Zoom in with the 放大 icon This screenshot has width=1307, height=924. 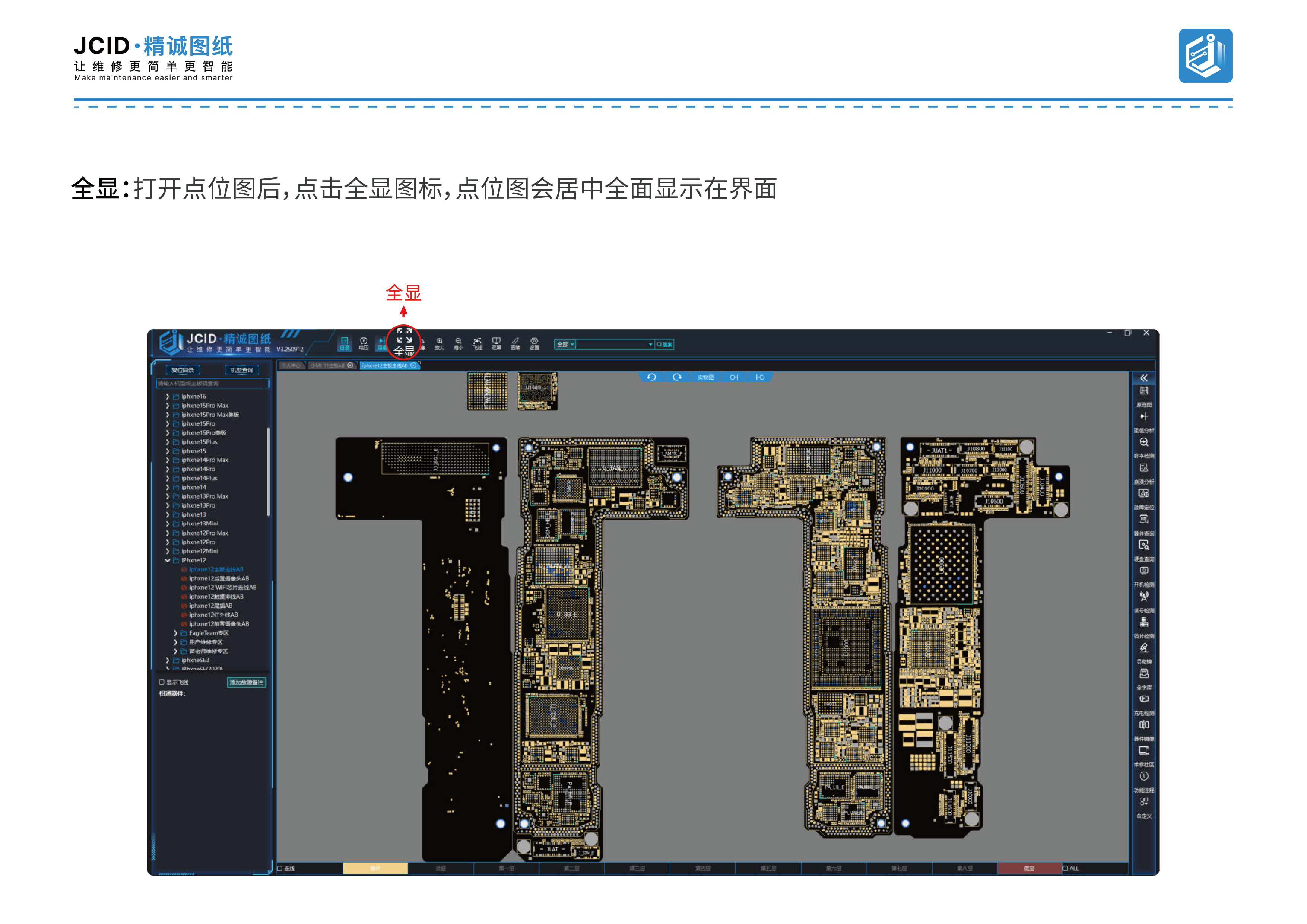pyautogui.click(x=439, y=343)
